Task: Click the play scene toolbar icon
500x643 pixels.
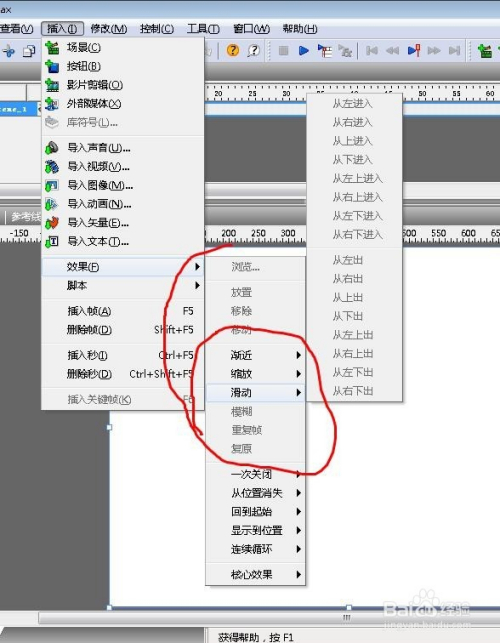Action: (325, 50)
